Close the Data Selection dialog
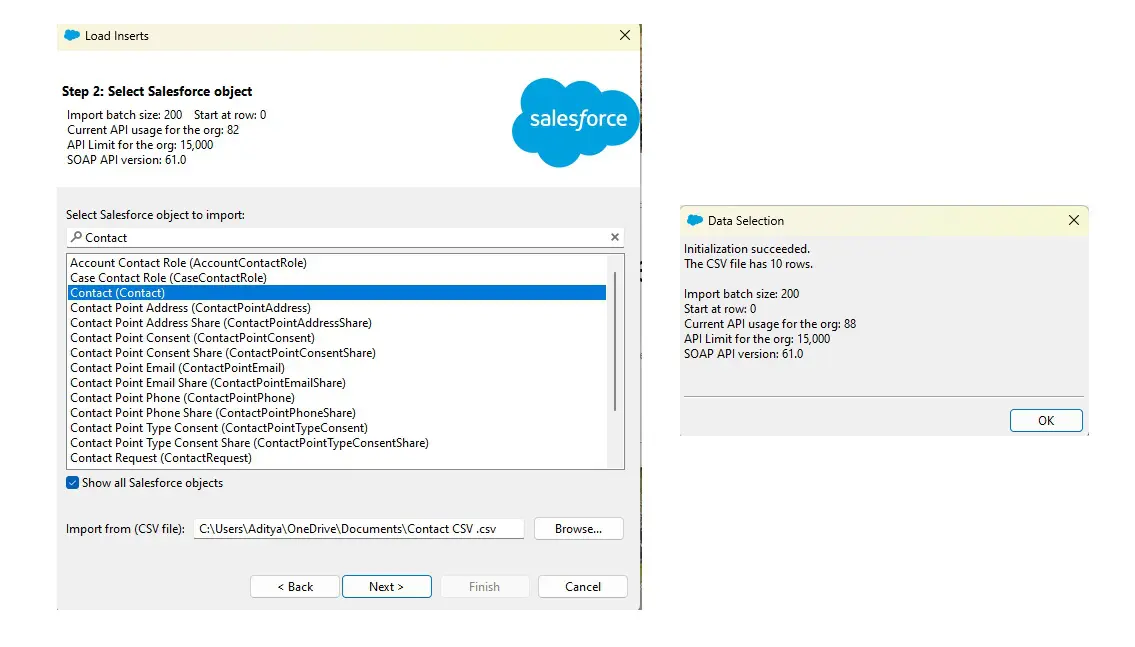 coord(1074,220)
